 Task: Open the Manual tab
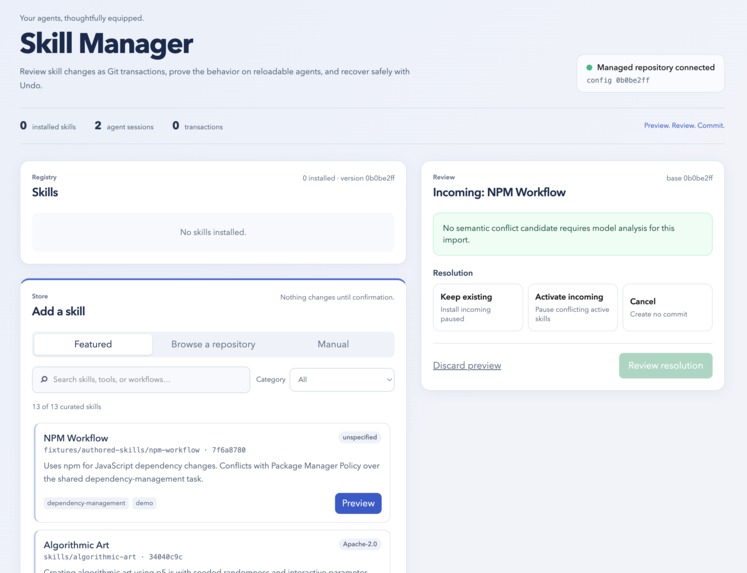click(333, 344)
